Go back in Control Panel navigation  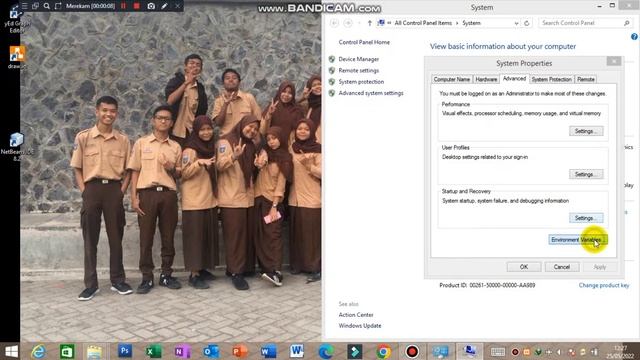[x=334, y=23]
